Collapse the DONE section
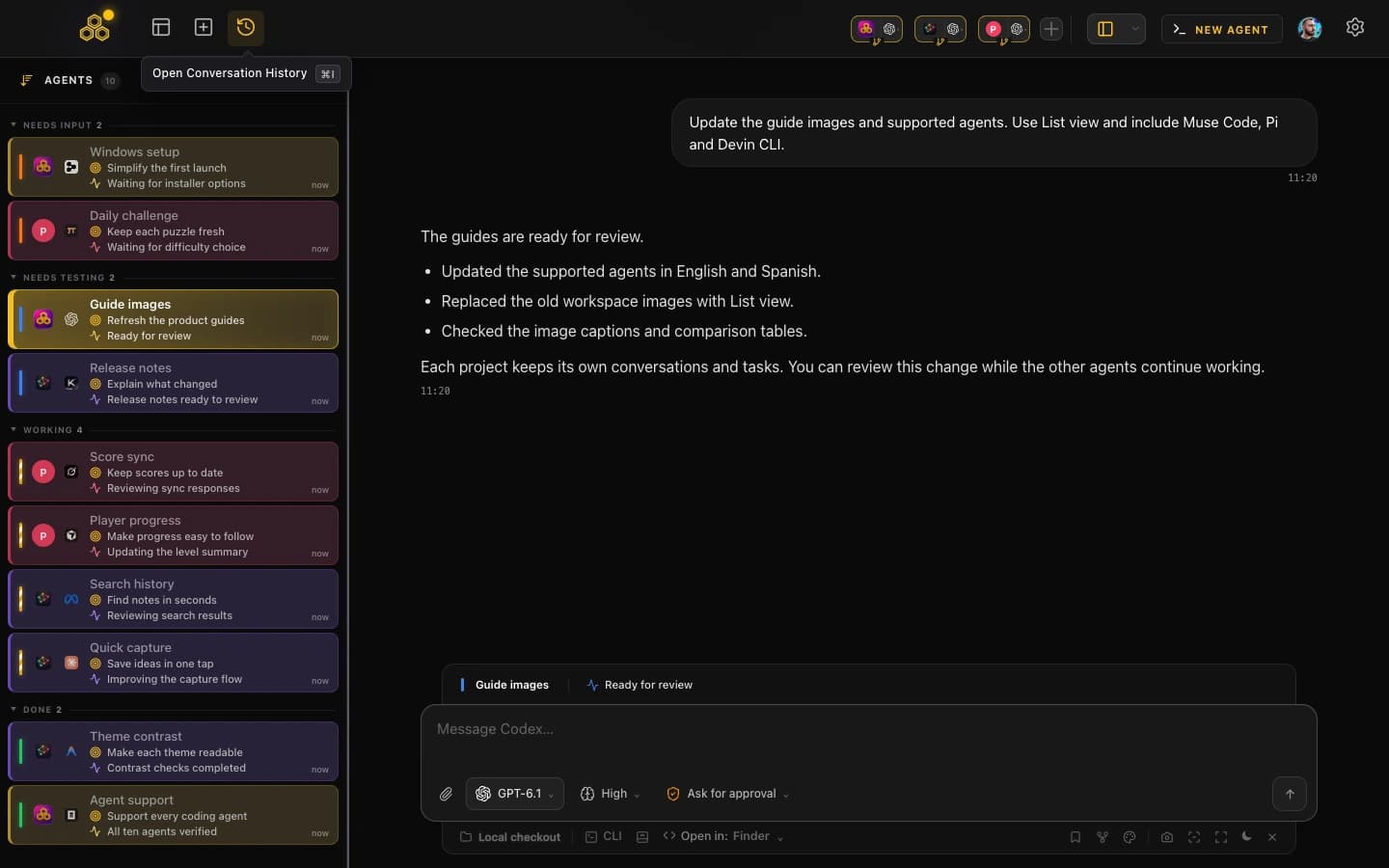The width and height of the screenshot is (1389, 868). (x=37, y=710)
